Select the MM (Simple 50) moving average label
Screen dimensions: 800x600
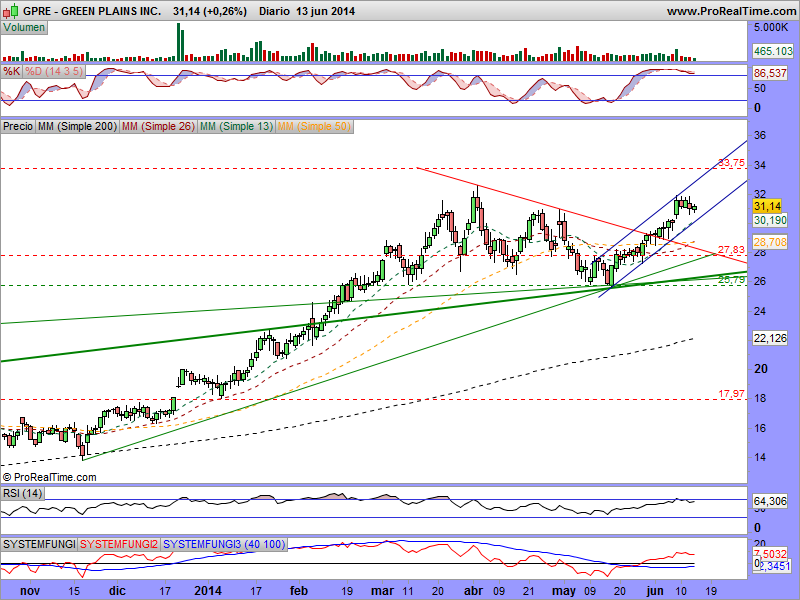314,126
